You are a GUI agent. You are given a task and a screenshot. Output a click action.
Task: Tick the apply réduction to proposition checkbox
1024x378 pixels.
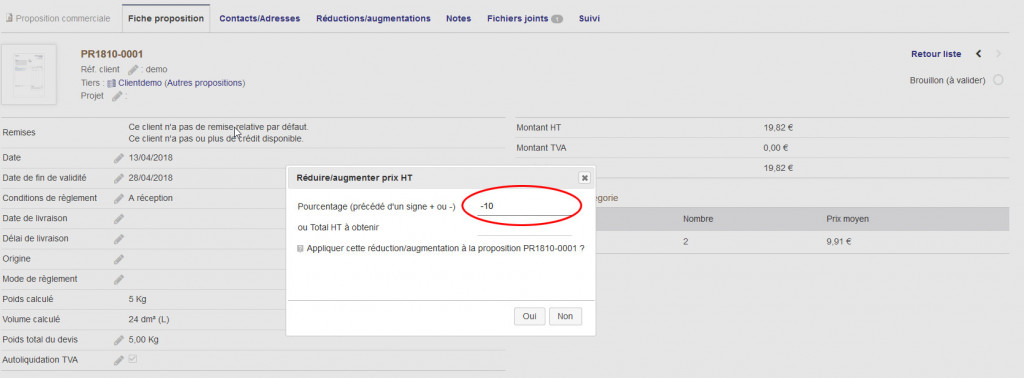(x=300, y=249)
